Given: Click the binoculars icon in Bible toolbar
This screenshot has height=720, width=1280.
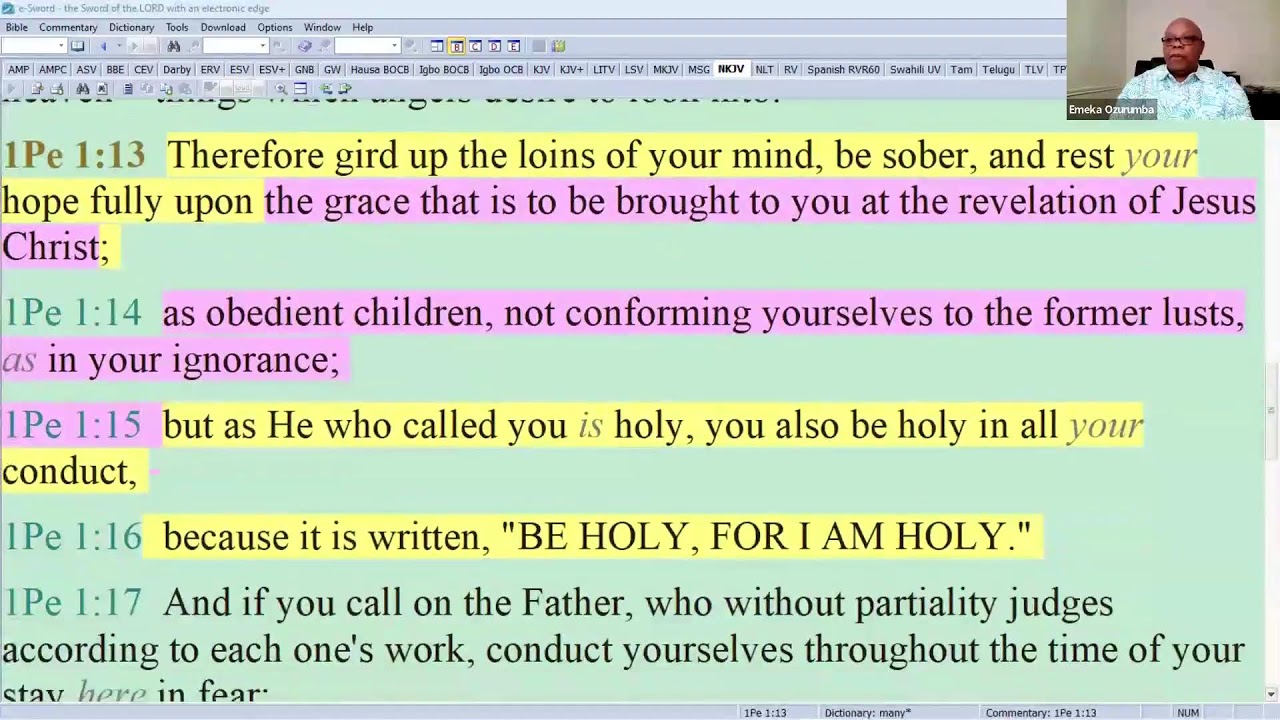Looking at the screenshot, I should coord(82,88).
